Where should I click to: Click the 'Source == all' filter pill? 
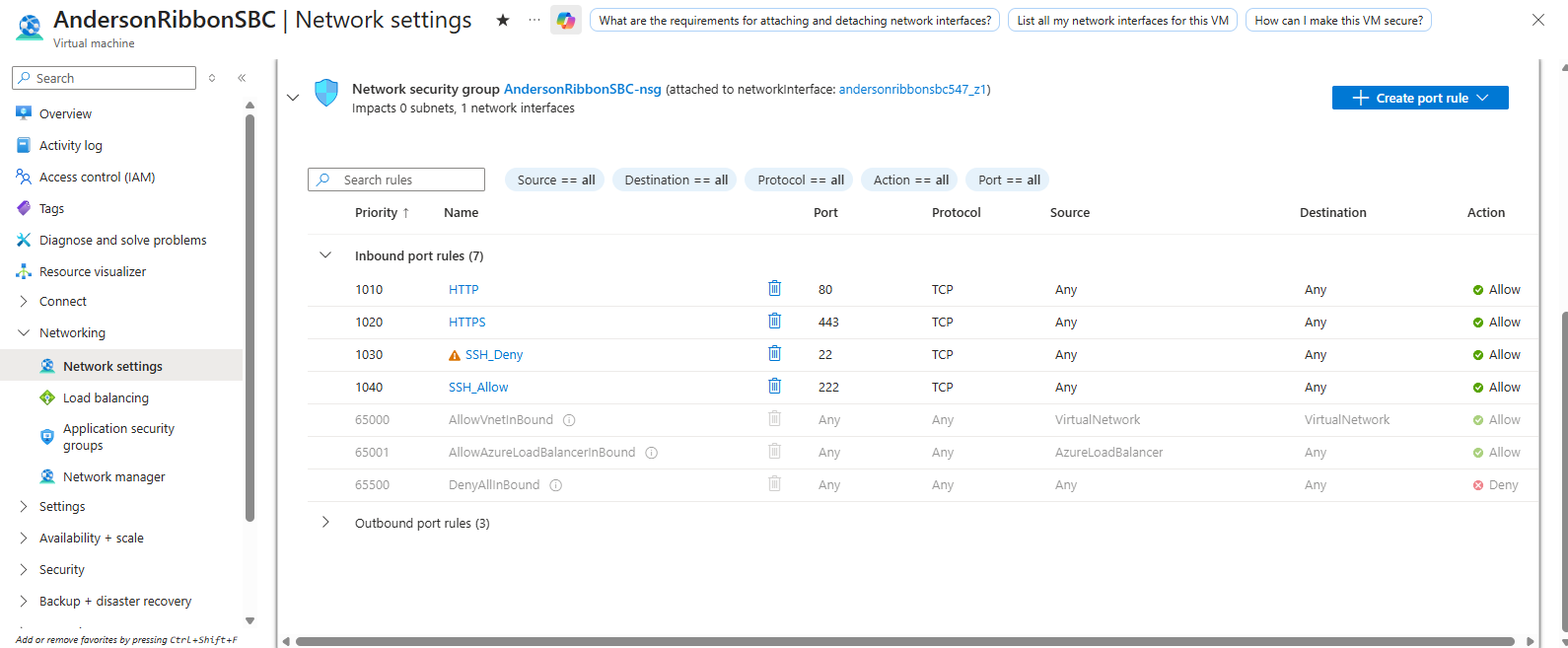(556, 180)
